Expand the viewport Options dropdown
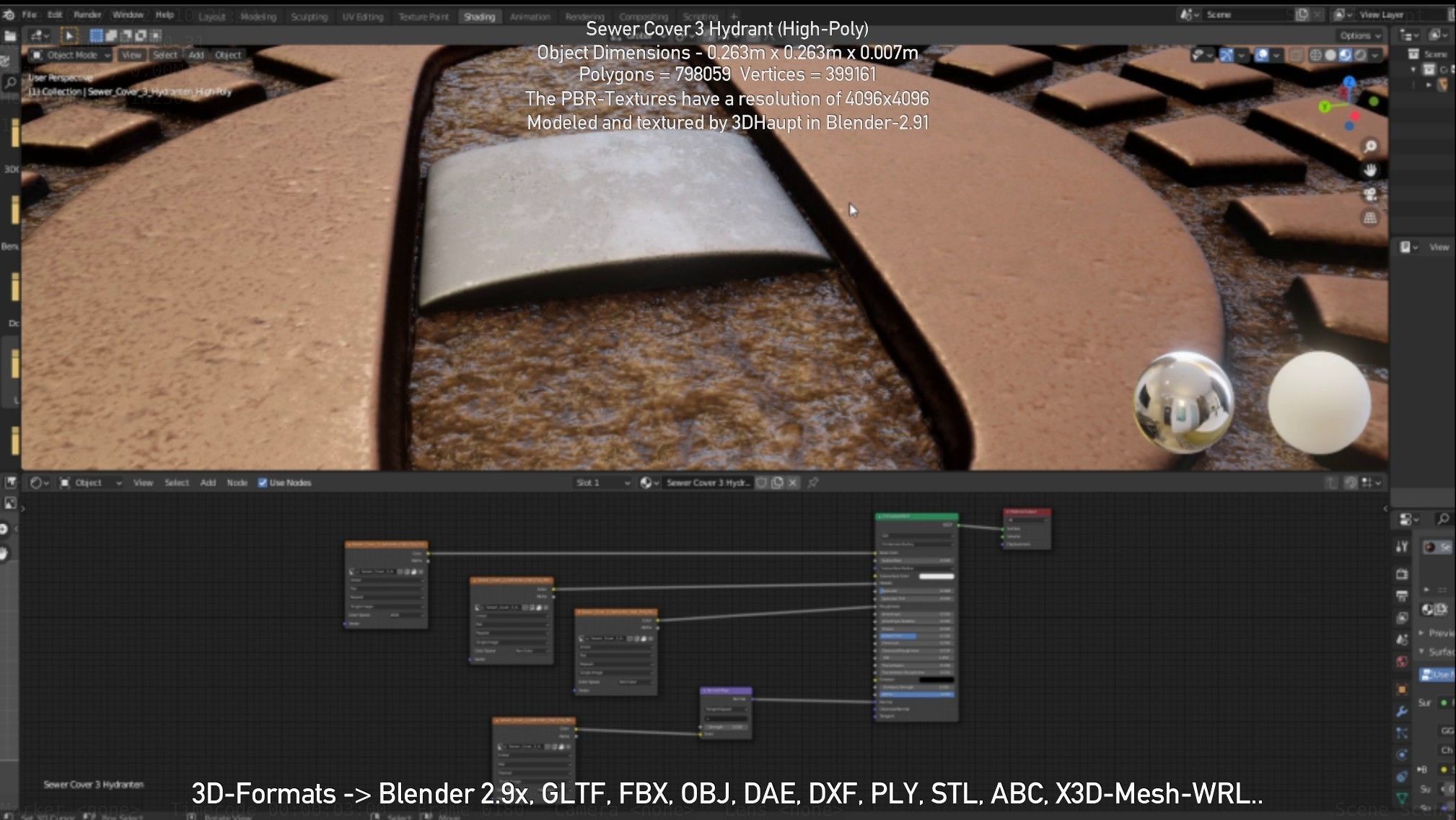This screenshot has width=1456, height=820. (x=1360, y=35)
